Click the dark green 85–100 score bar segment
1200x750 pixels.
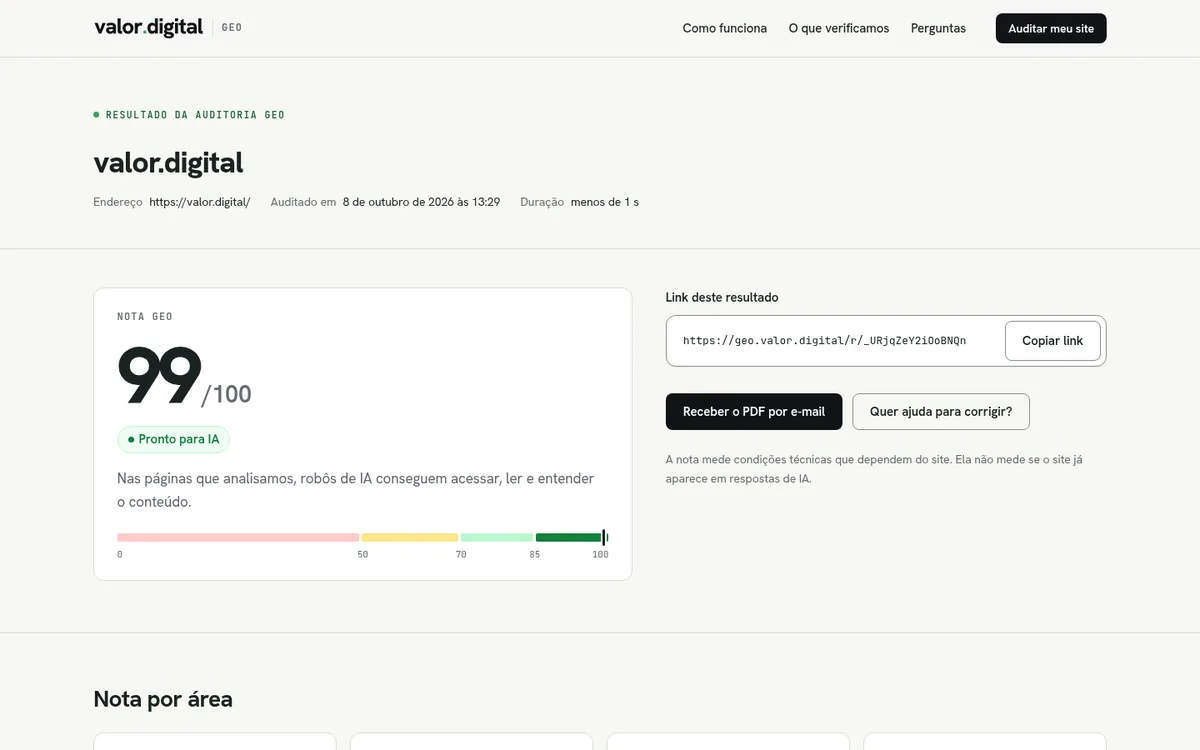pyautogui.click(x=571, y=538)
